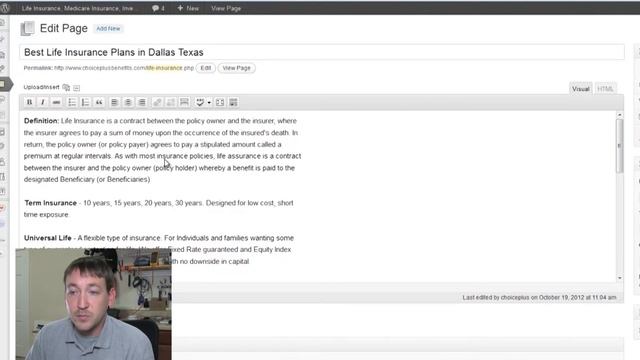This screenshot has height=360, width=640.
Task: Open the spellchecker language dropdown arrow
Action: (x=209, y=102)
